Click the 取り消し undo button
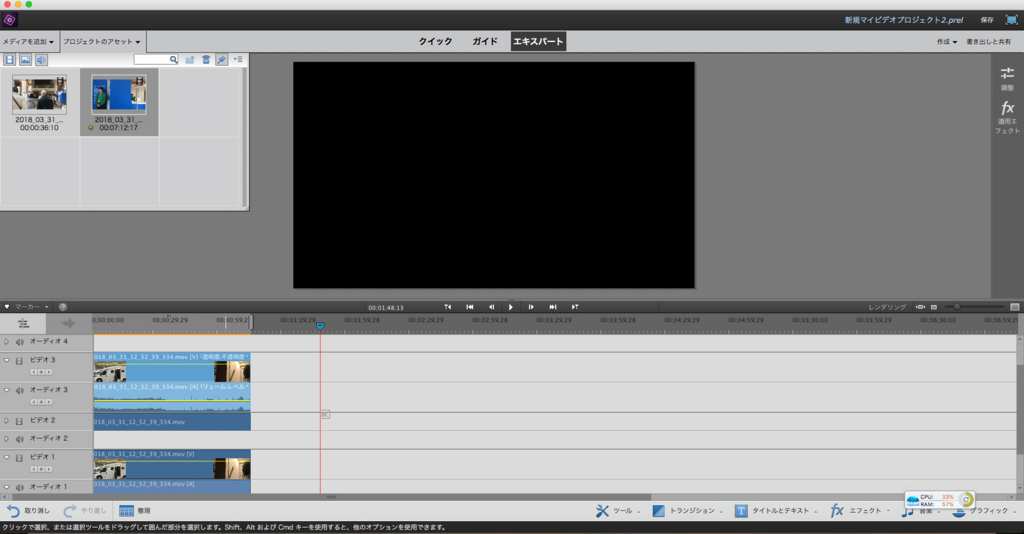This screenshot has height=534, width=1024. (28, 510)
